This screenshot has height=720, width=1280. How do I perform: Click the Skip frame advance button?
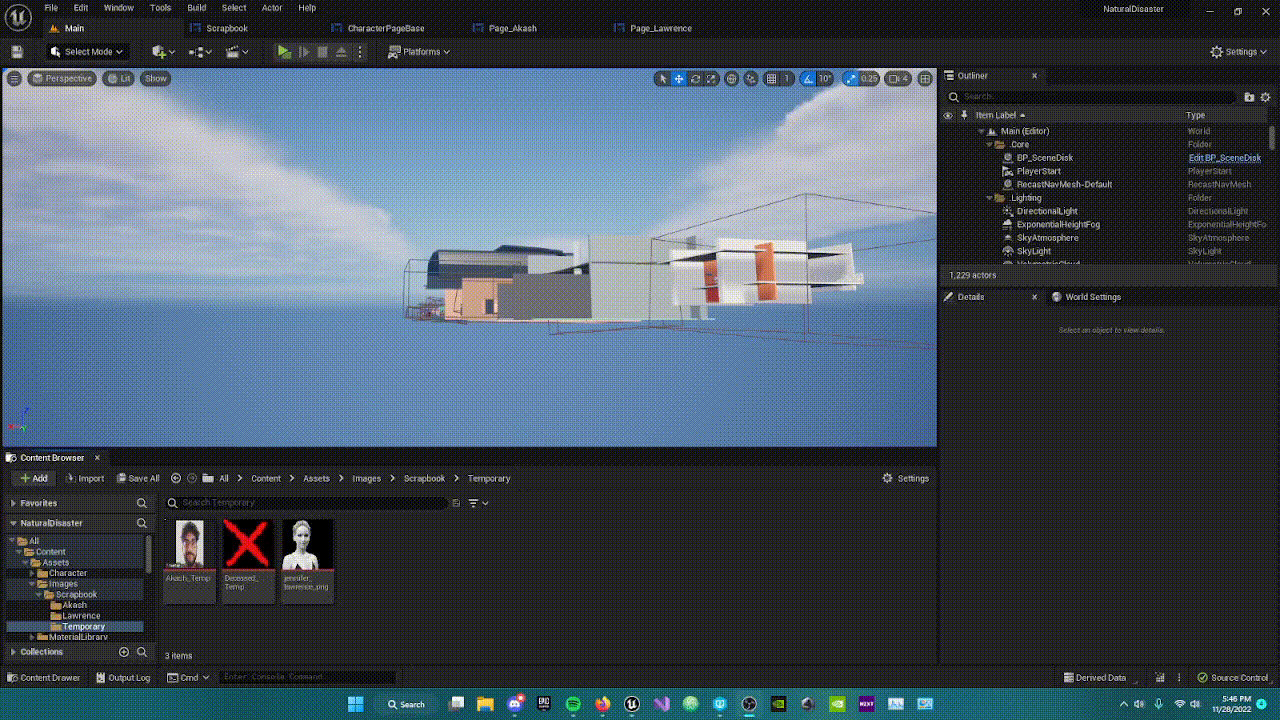(304, 52)
